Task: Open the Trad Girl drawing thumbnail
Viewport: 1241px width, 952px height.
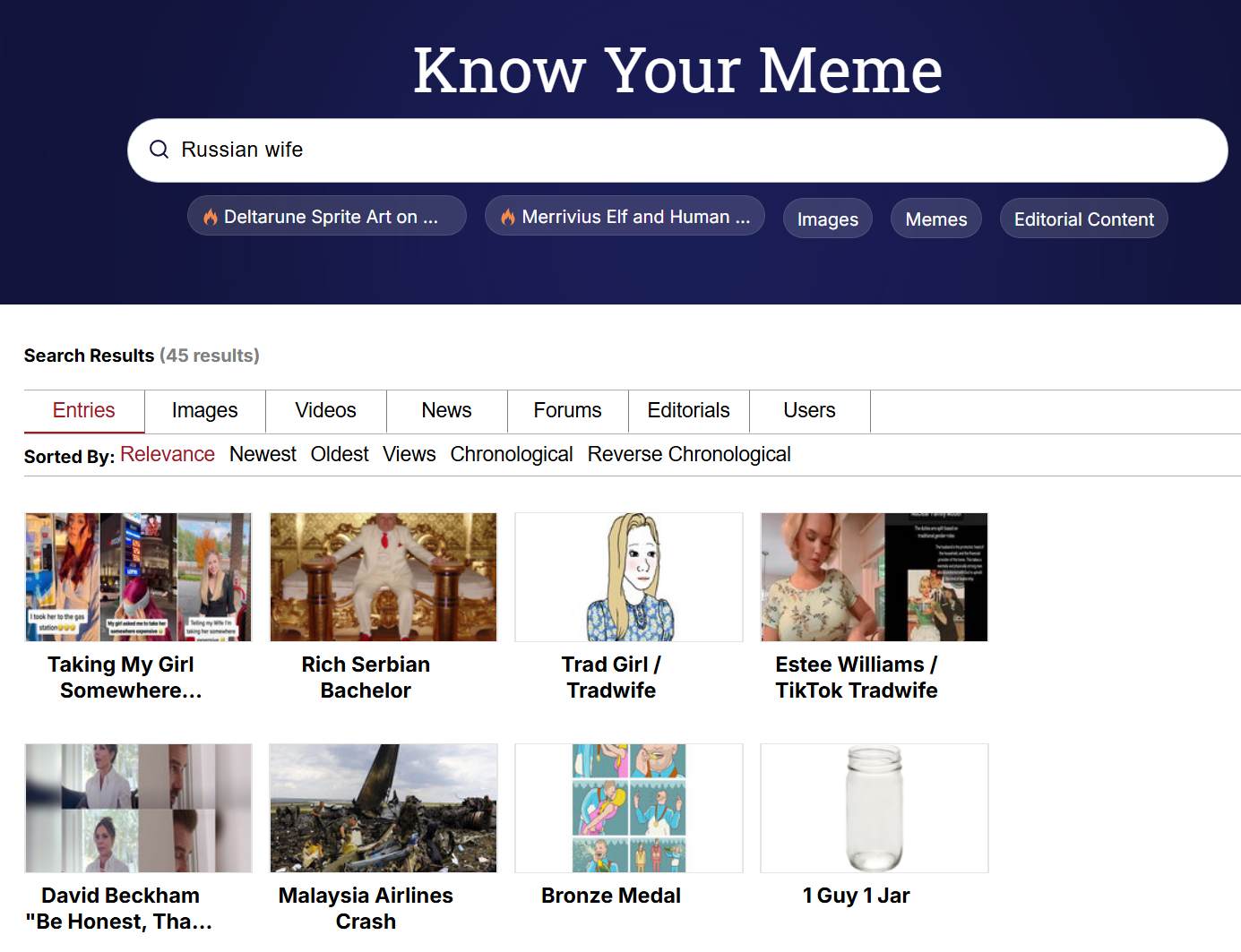Action: tap(629, 577)
